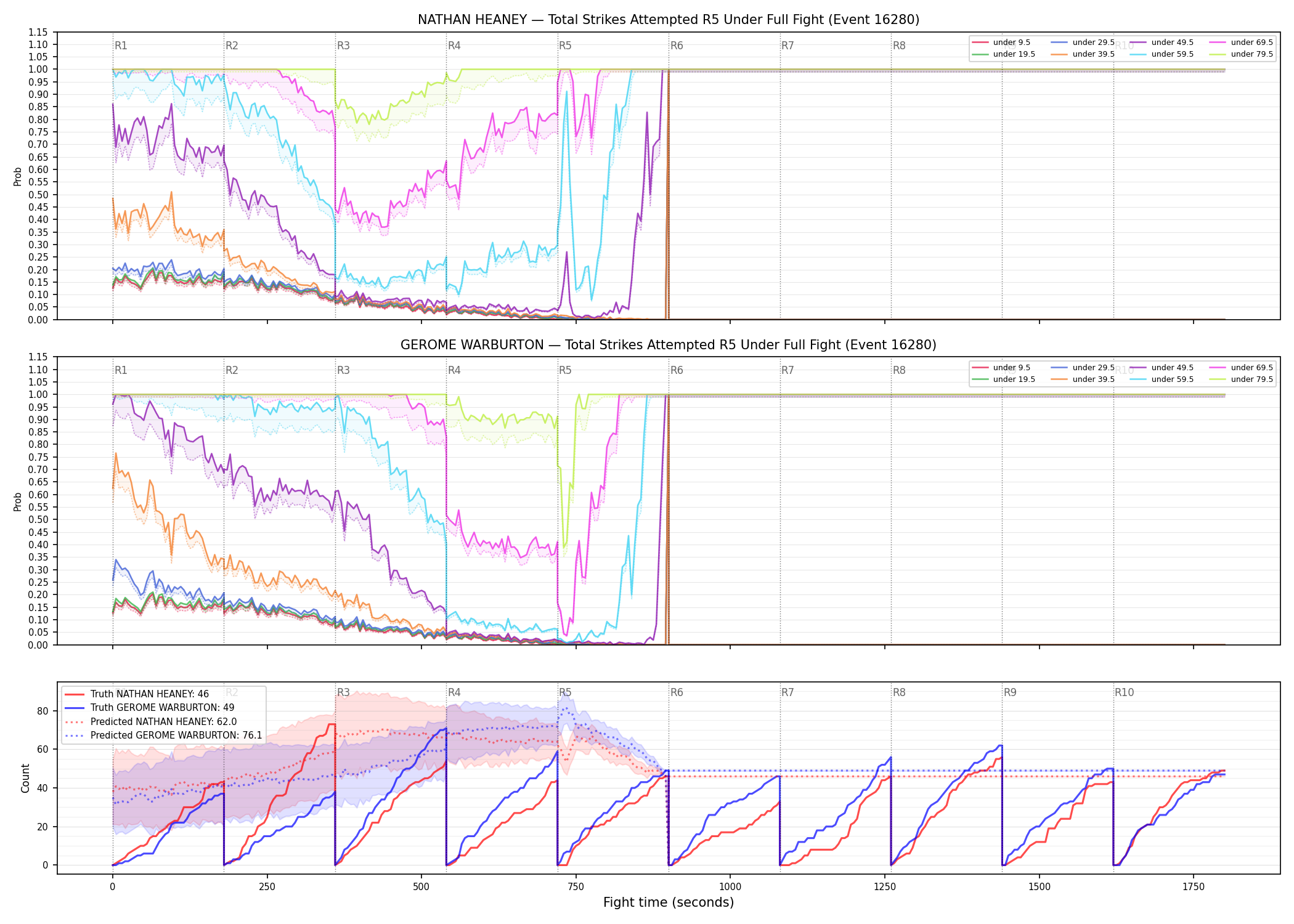This screenshot has width=1294, height=924.
Task: Click the 'Fight time (seconds)' axis label
Action: click(669, 902)
